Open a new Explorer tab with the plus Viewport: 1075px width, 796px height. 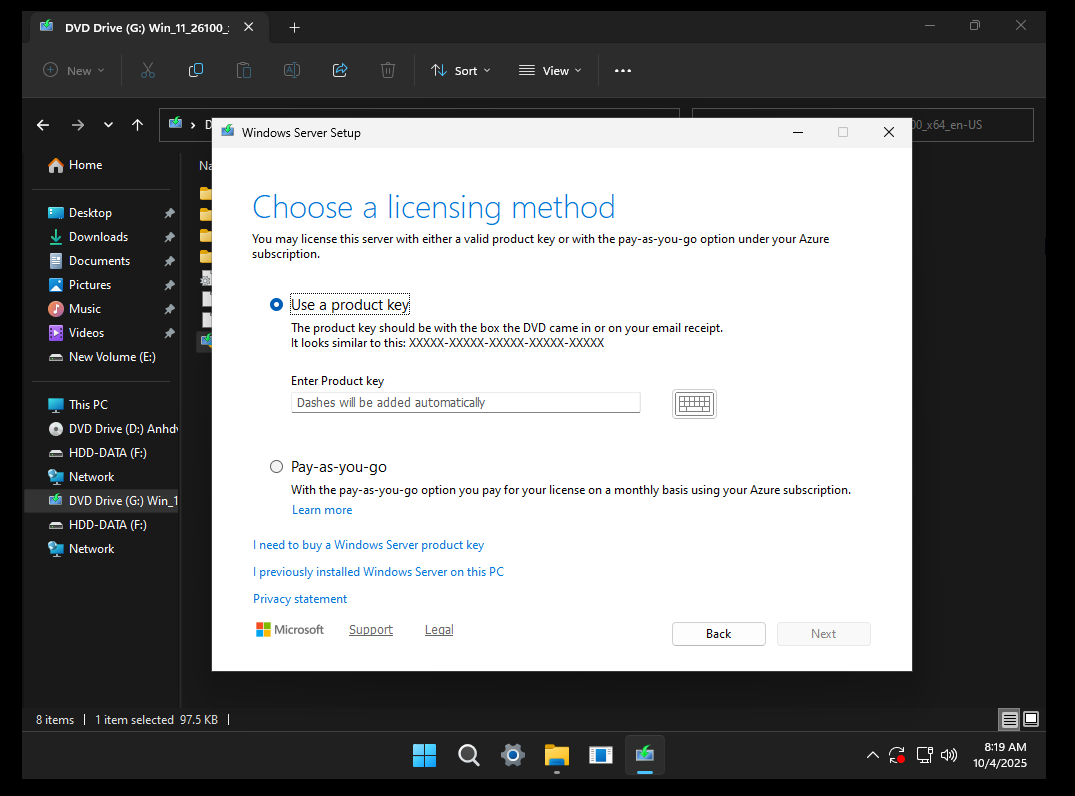coord(295,27)
